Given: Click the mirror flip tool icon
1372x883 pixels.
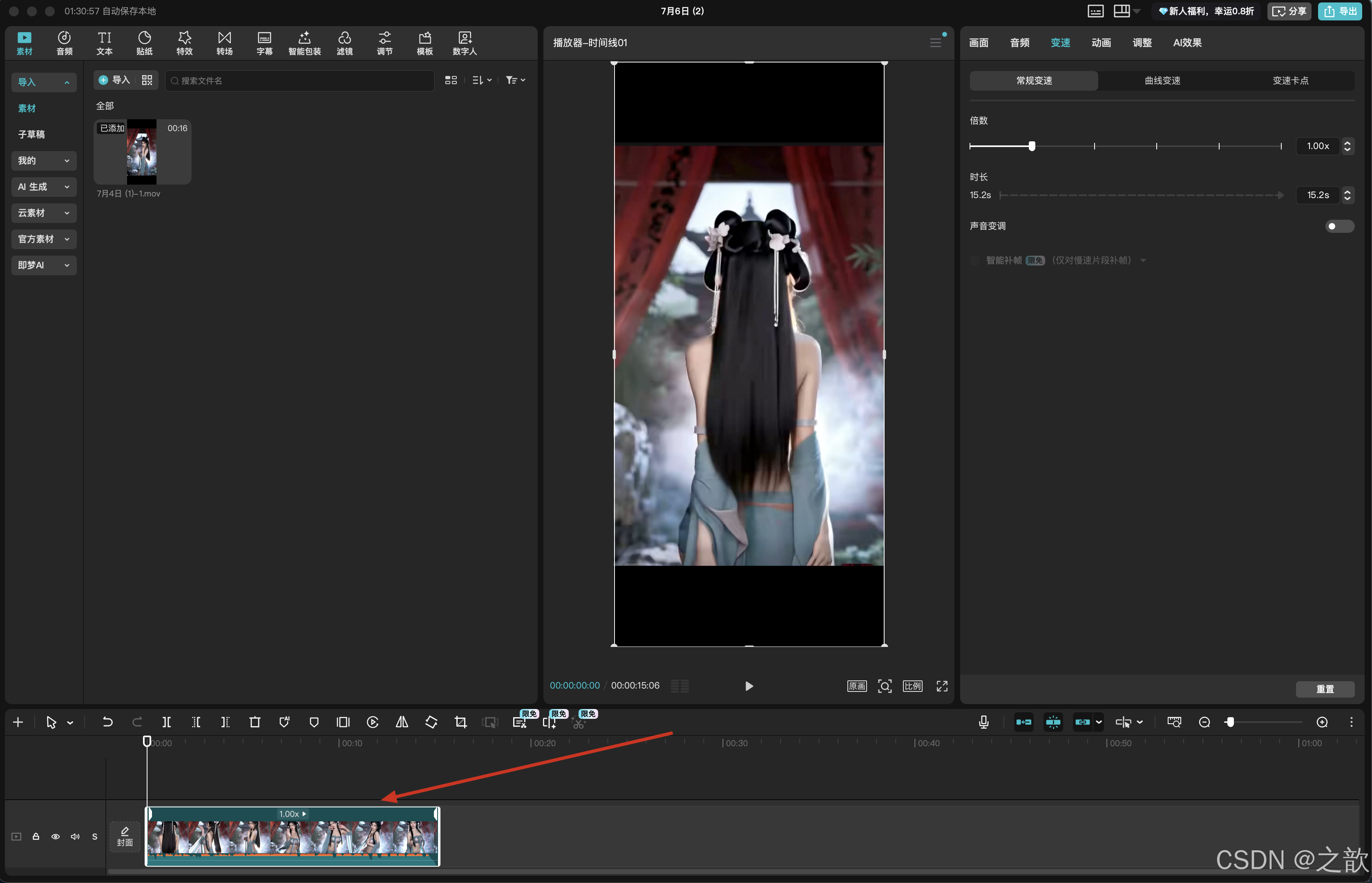Looking at the screenshot, I should [402, 722].
